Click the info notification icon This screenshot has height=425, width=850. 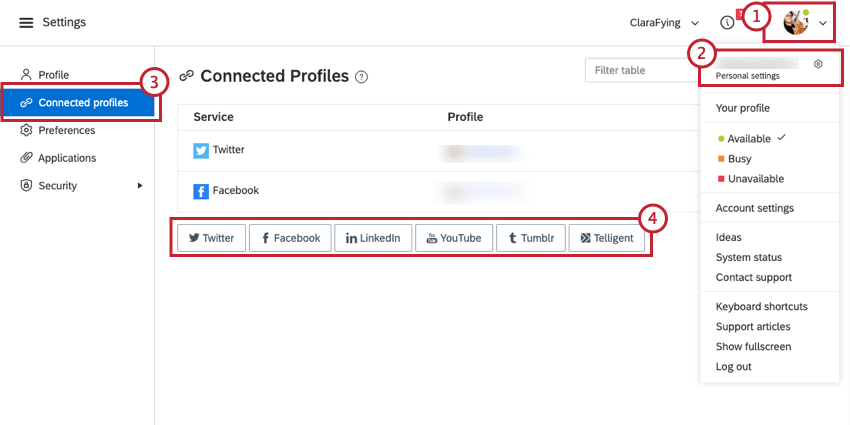[x=727, y=23]
